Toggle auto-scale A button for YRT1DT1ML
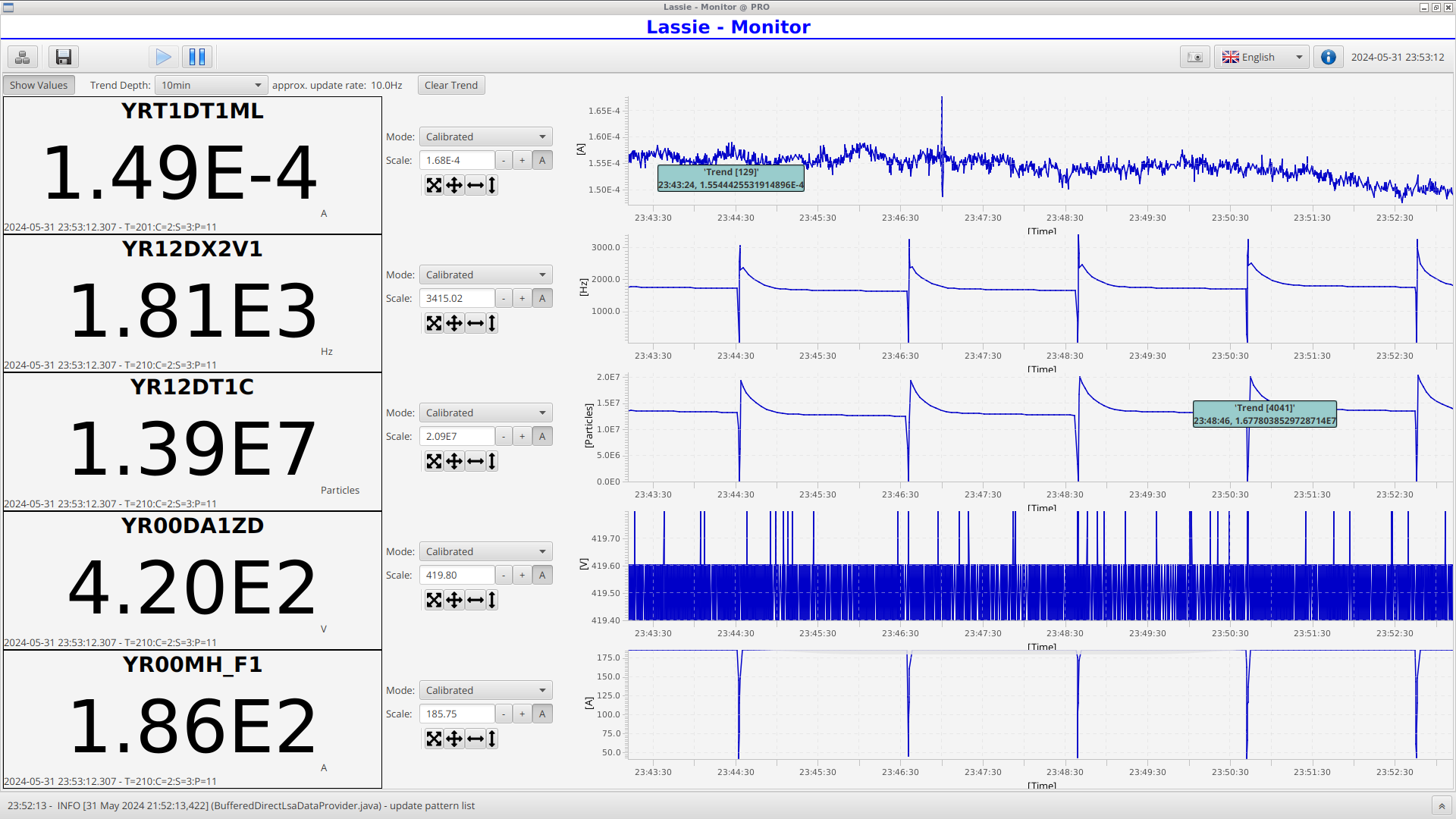Image resolution: width=1456 pixels, height=819 pixels. click(542, 160)
